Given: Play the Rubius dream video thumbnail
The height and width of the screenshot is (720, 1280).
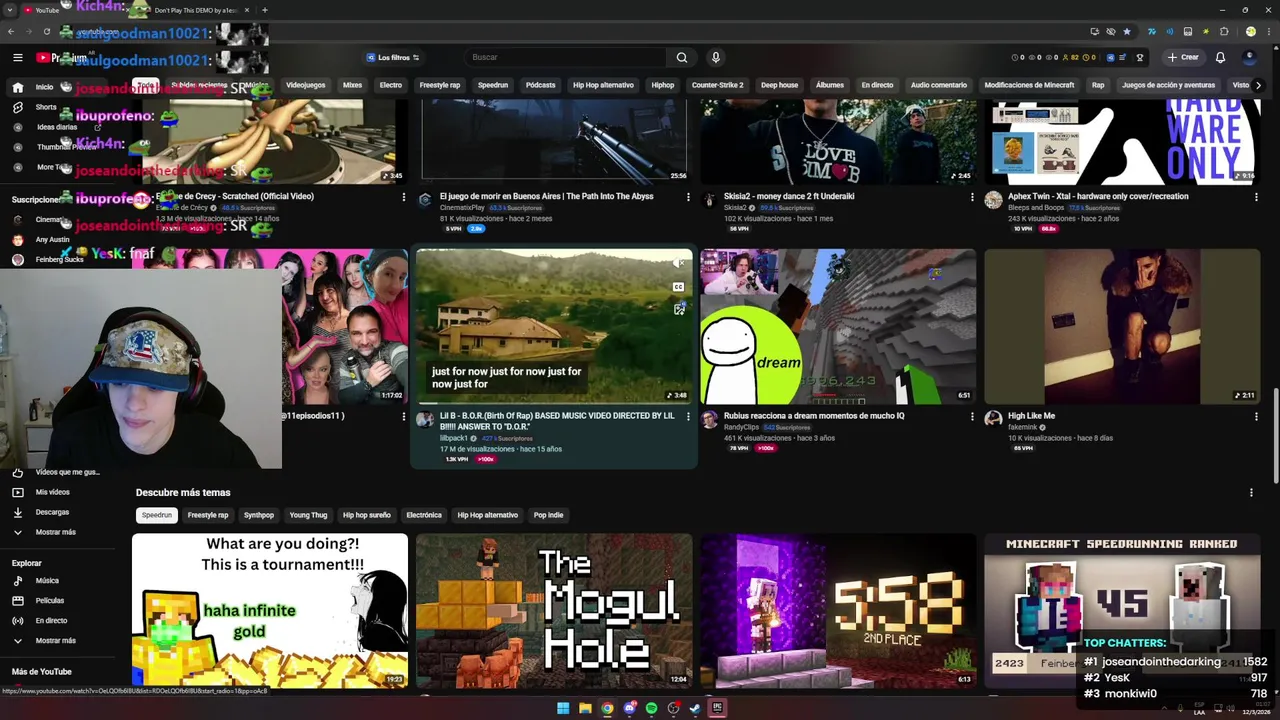Looking at the screenshot, I should point(838,327).
